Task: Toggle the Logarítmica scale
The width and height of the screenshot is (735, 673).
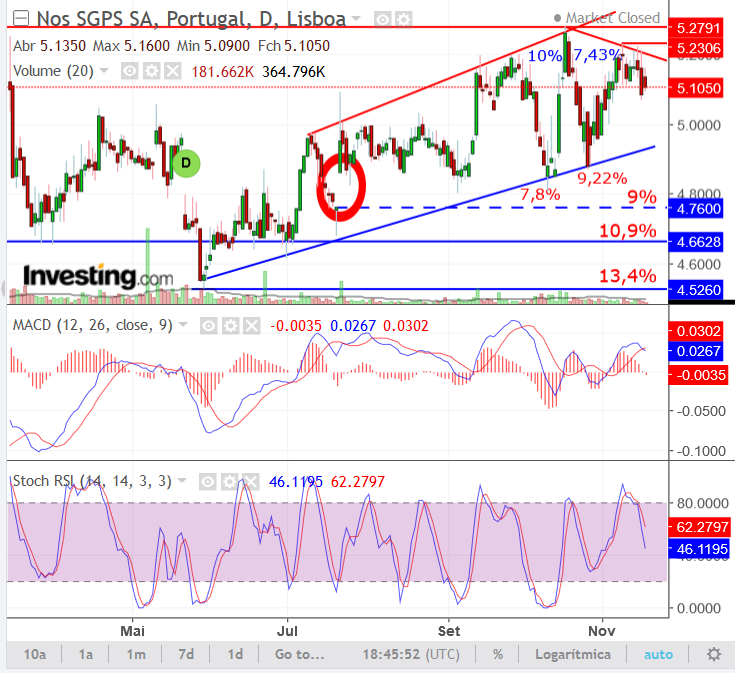Action: (x=573, y=654)
